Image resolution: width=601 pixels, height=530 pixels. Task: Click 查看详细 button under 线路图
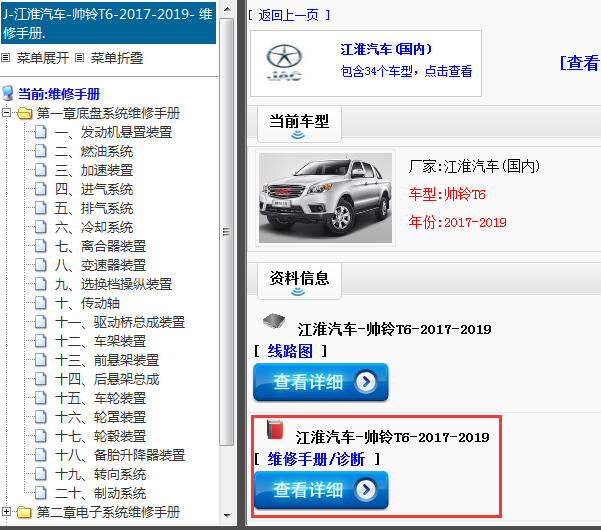click(x=321, y=382)
